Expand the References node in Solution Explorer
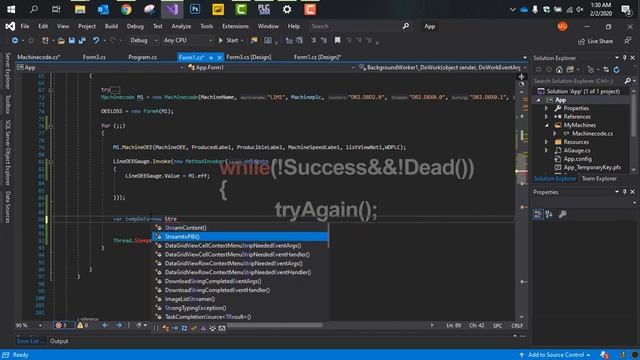Image resolution: width=640 pixels, height=360 pixels. [x=547, y=117]
